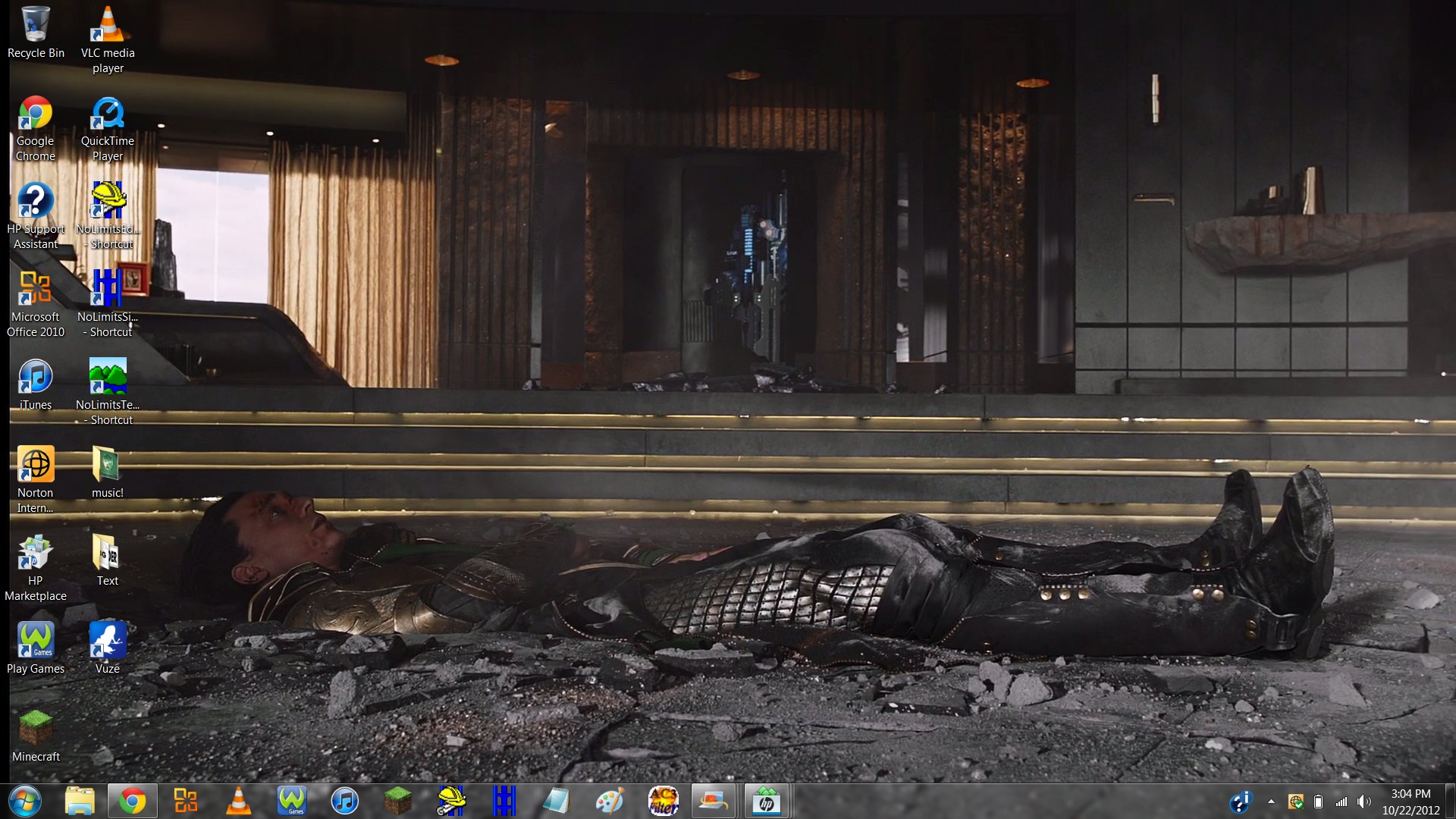Launch QuickTime Player desktop icon

tap(108, 128)
